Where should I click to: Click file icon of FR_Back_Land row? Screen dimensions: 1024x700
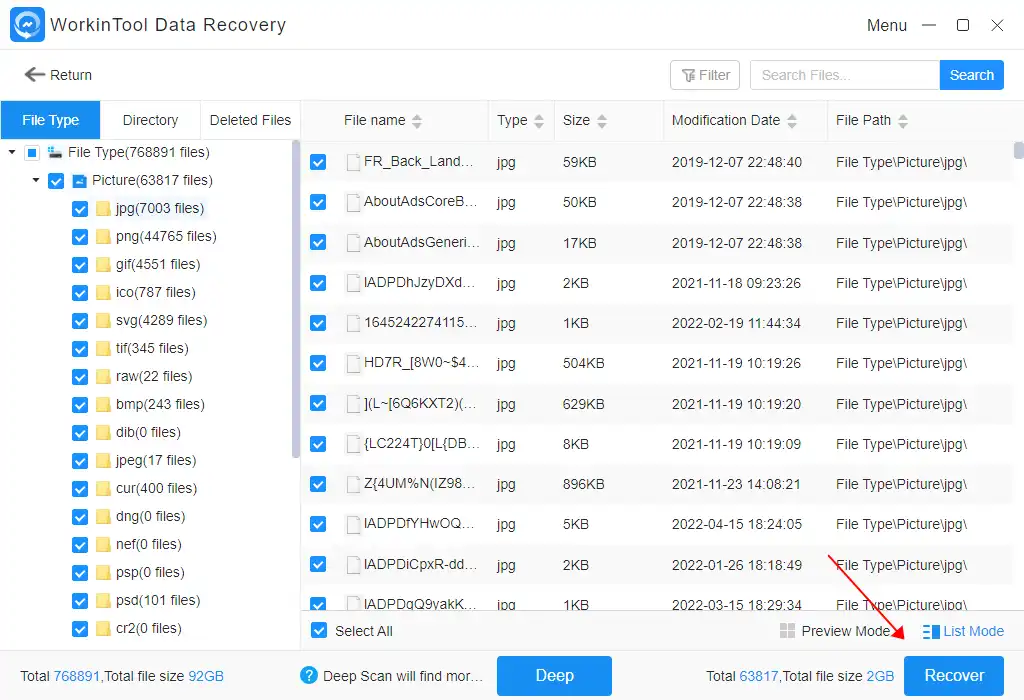pos(353,162)
